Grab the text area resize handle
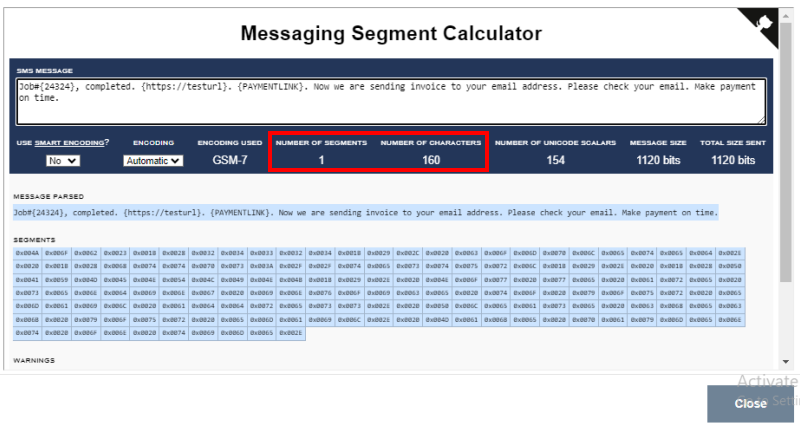This screenshot has width=800, height=429. pos(762,120)
